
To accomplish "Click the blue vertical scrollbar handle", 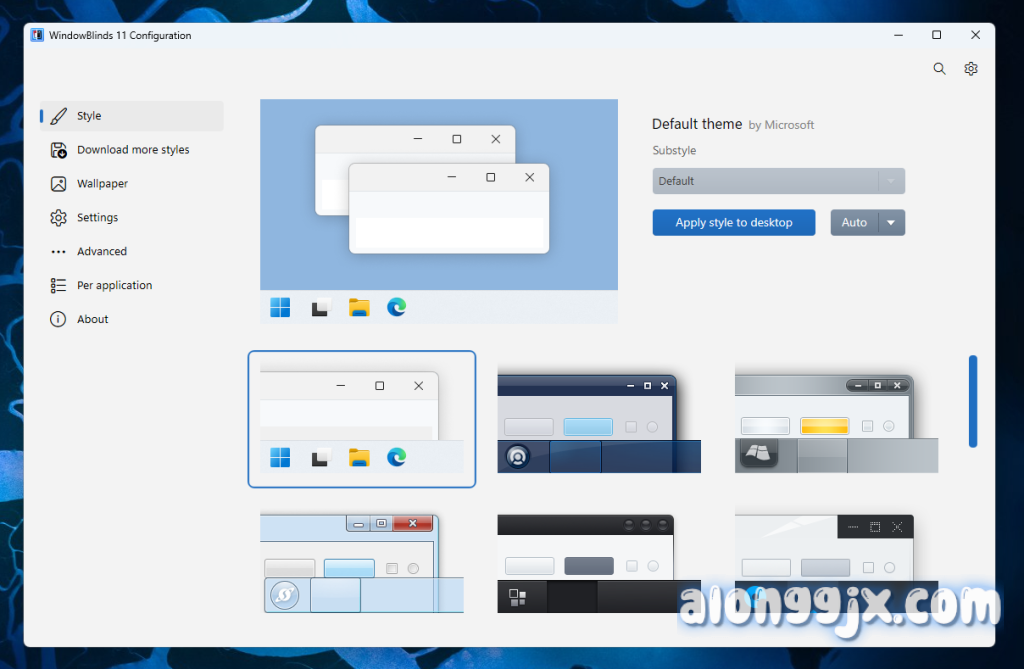I will (x=973, y=401).
